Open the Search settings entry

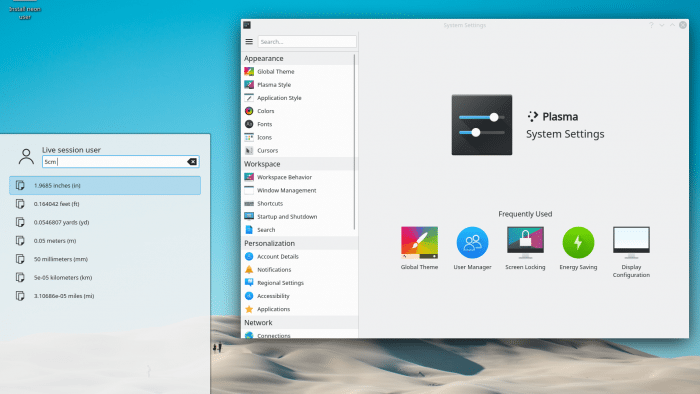[299, 230]
